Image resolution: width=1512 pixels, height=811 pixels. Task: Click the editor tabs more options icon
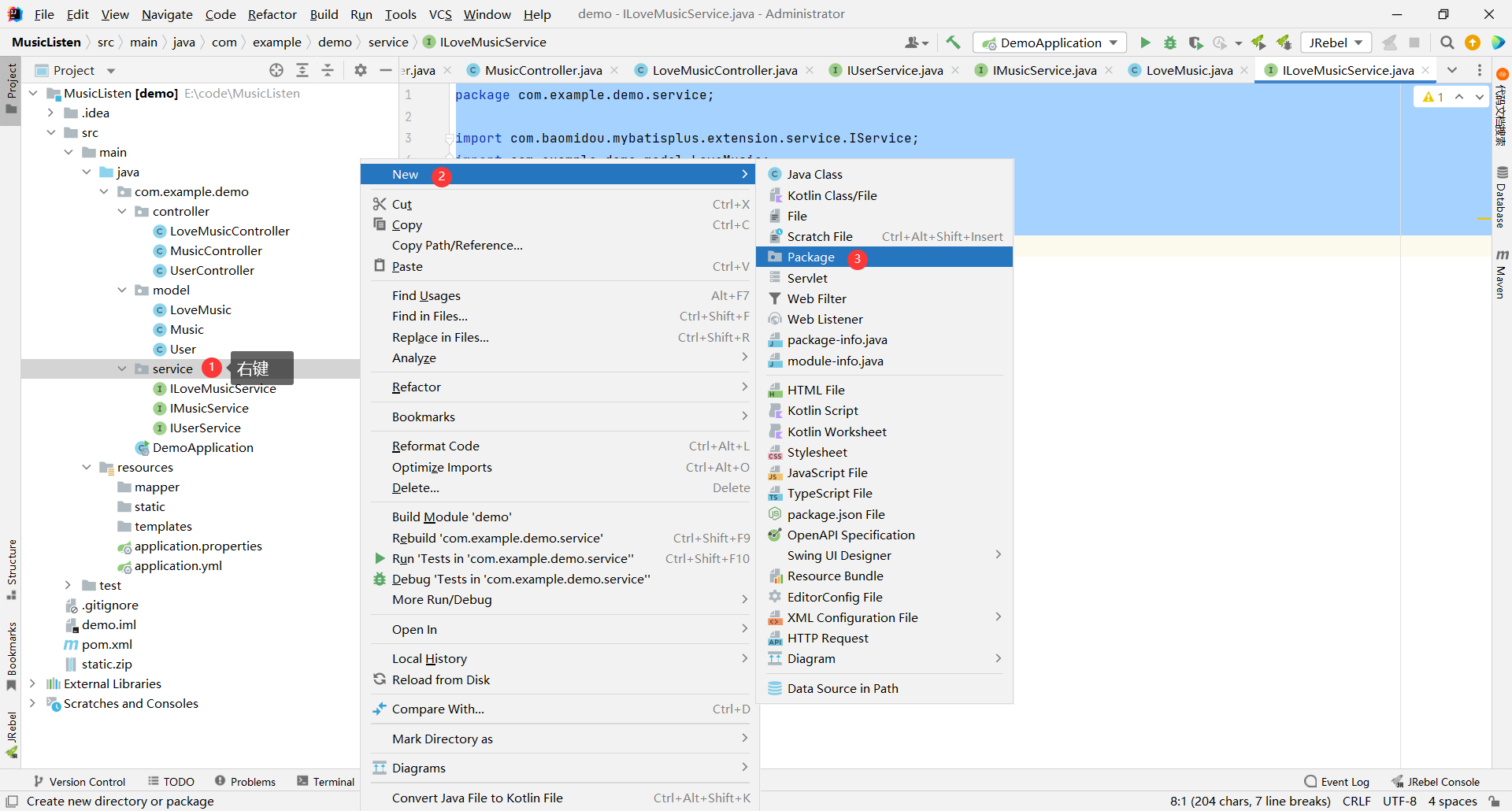click(x=1480, y=70)
